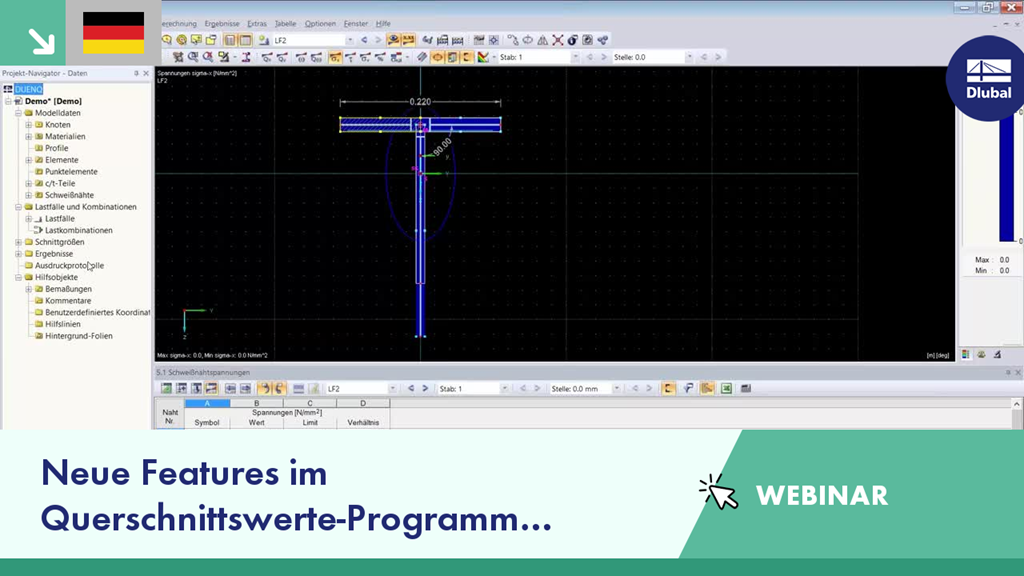Select the DUENQ root tree item
The image size is (1024, 576).
click(28, 89)
